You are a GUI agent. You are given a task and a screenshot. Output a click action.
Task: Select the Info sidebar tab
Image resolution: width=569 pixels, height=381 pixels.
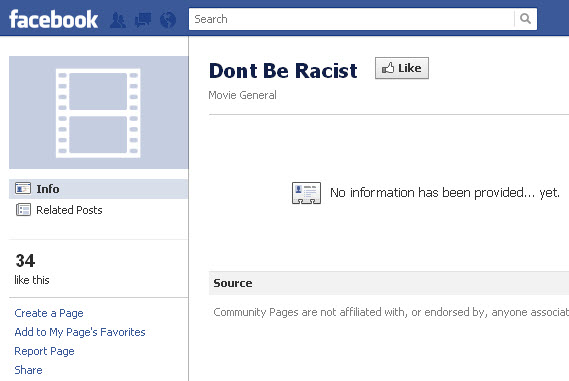coord(98,189)
